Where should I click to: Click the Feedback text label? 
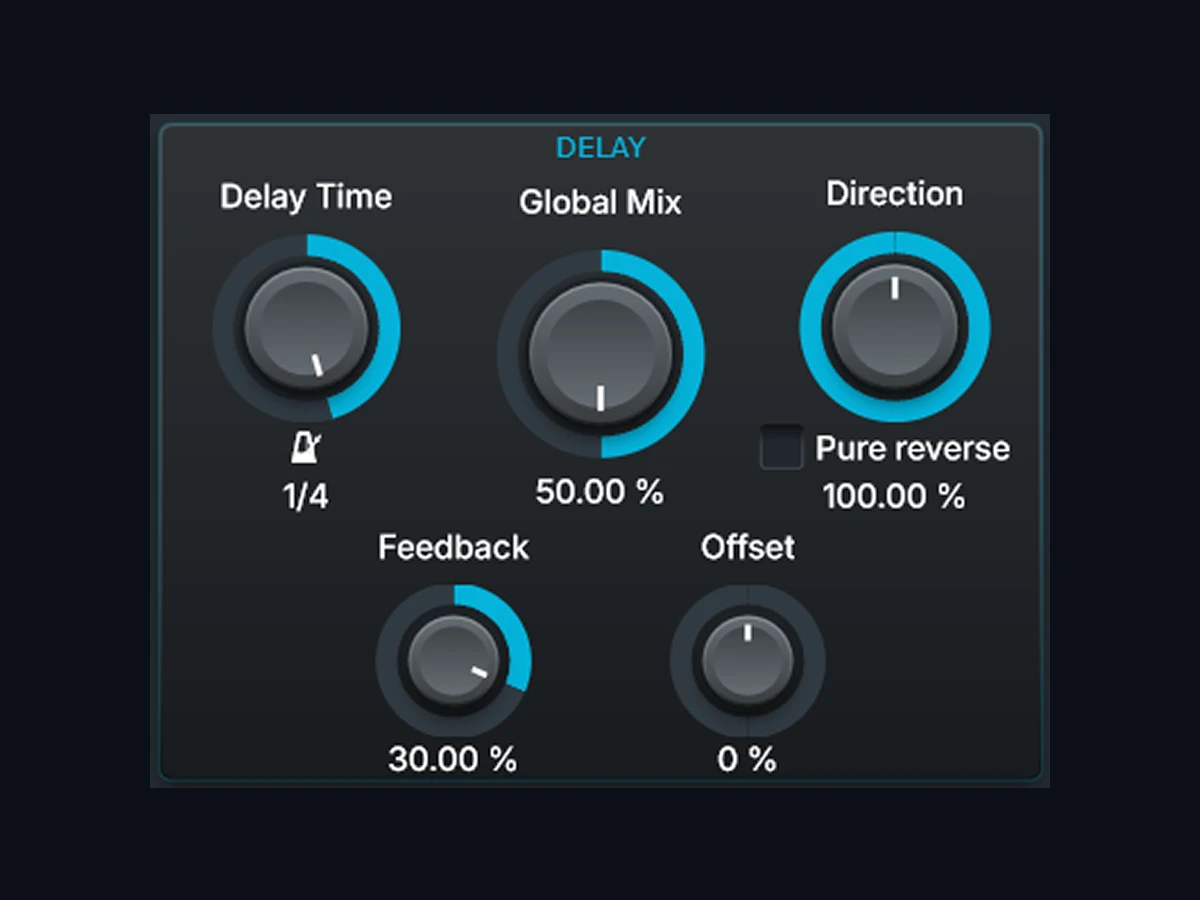[454, 547]
